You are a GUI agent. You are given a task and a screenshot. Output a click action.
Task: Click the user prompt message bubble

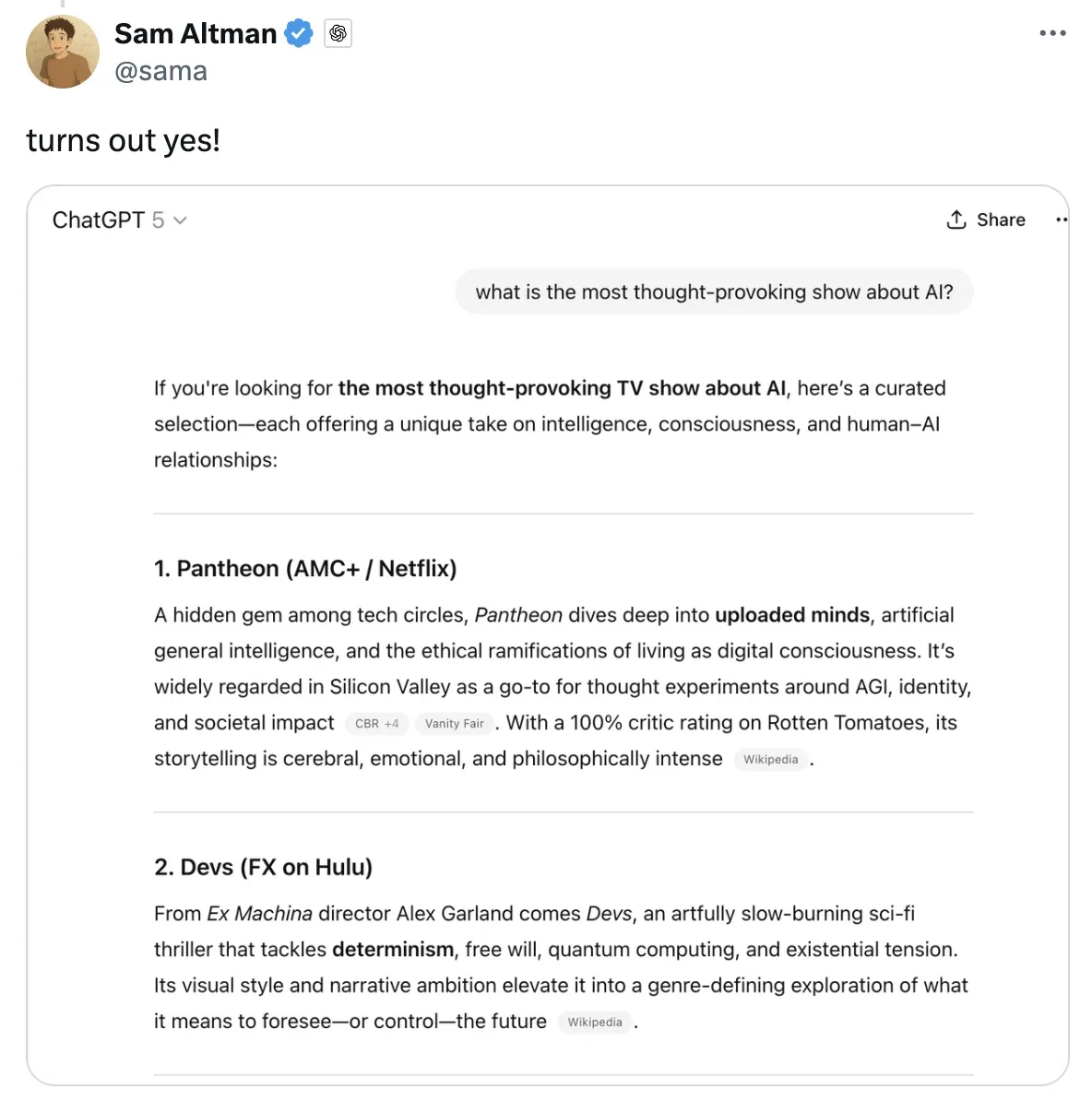(714, 292)
